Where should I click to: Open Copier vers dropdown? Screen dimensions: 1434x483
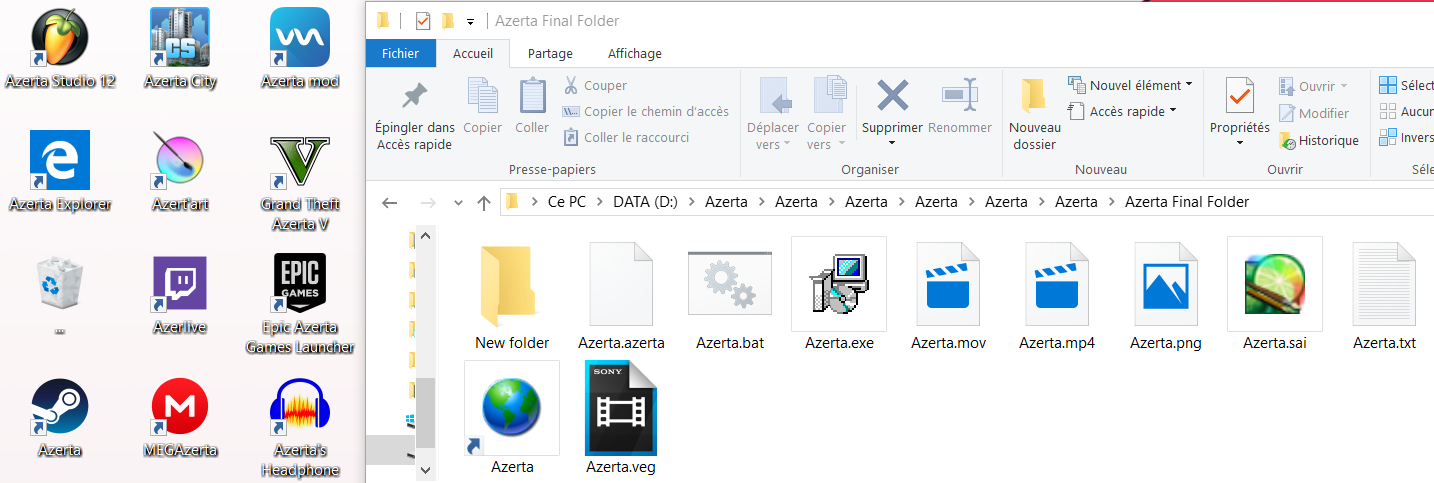pyautogui.click(x=826, y=114)
